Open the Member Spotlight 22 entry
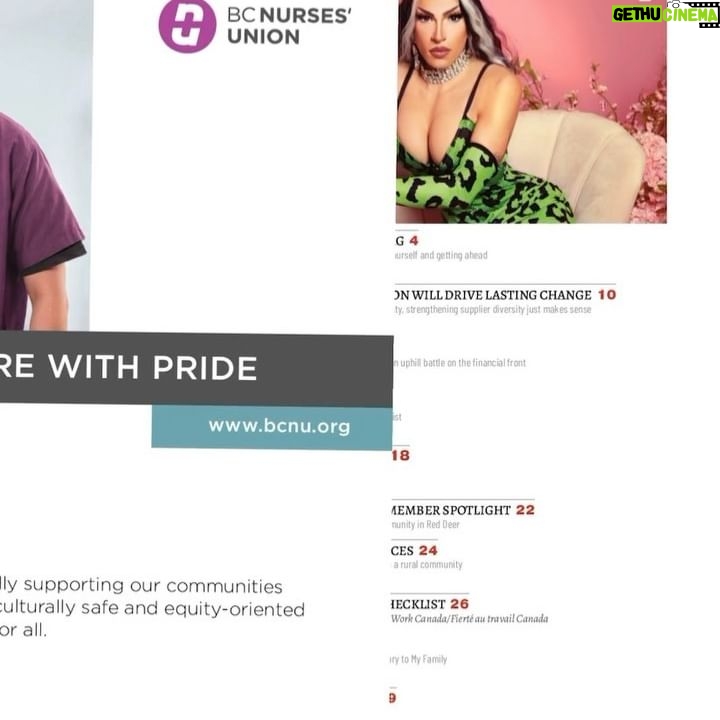 click(x=463, y=510)
